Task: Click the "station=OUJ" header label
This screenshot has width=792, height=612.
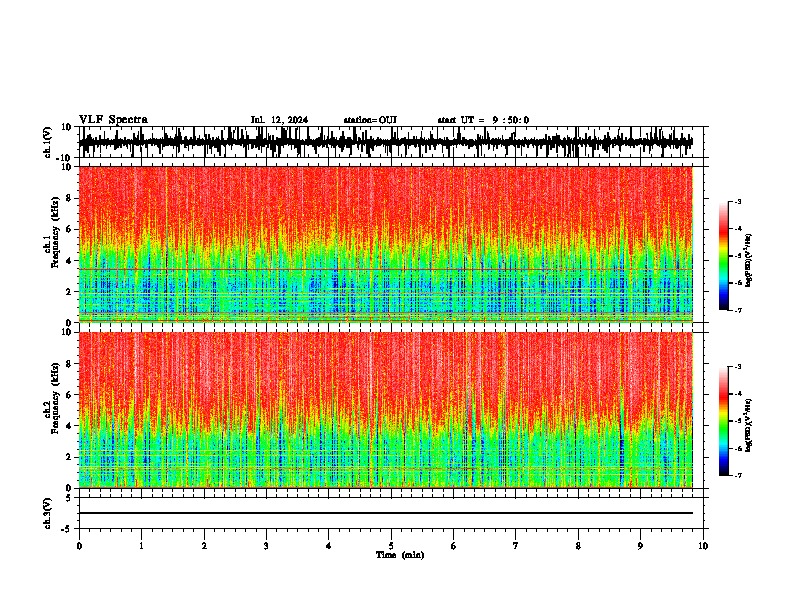Action: click(x=370, y=120)
